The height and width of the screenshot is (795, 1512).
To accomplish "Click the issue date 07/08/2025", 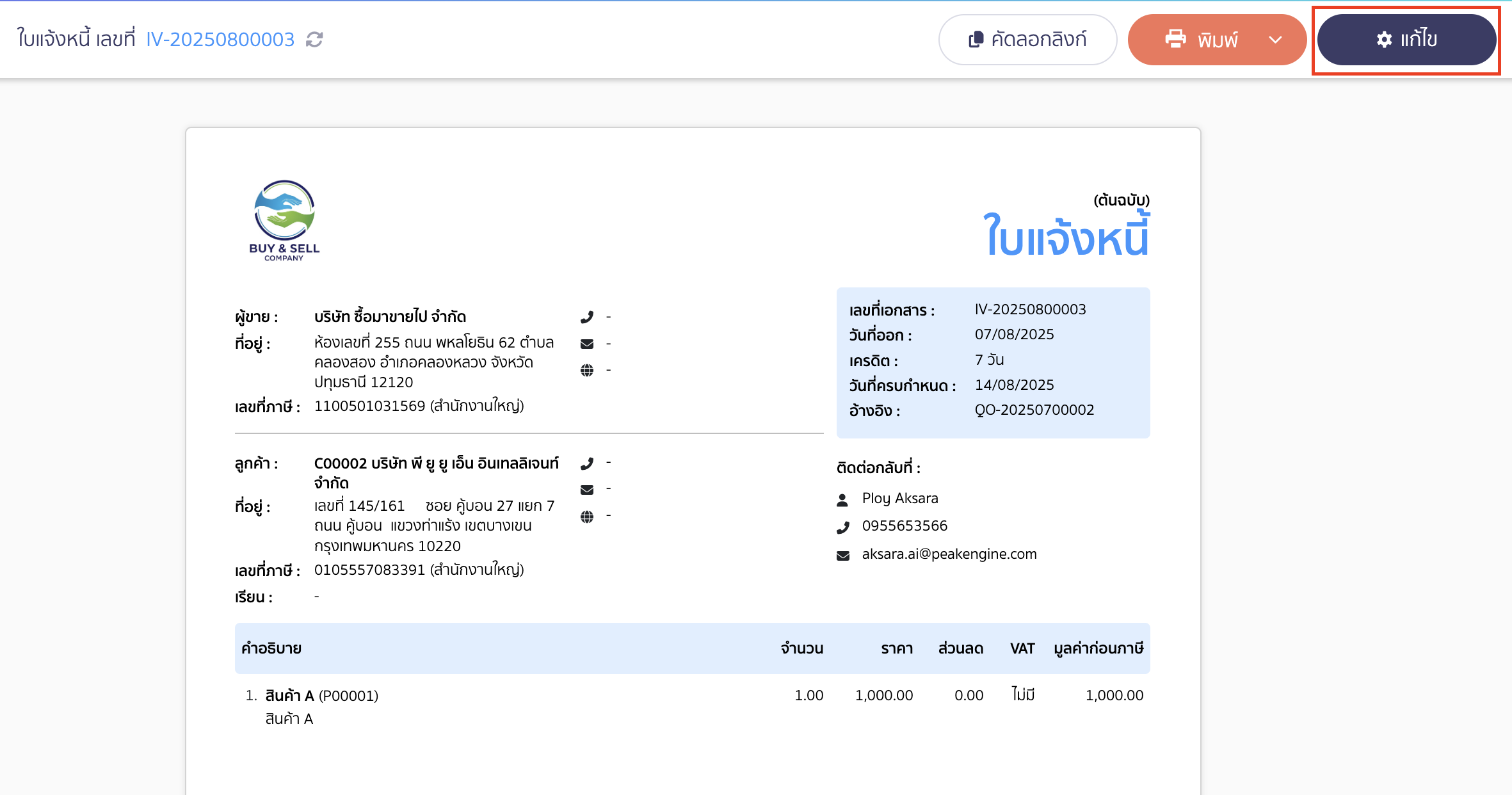I will 1014,334.
